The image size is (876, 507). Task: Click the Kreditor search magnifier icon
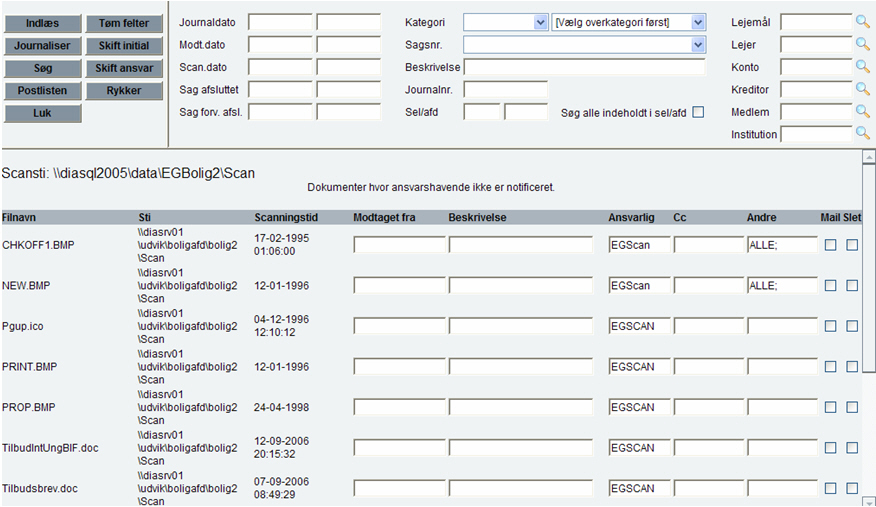coord(863,89)
